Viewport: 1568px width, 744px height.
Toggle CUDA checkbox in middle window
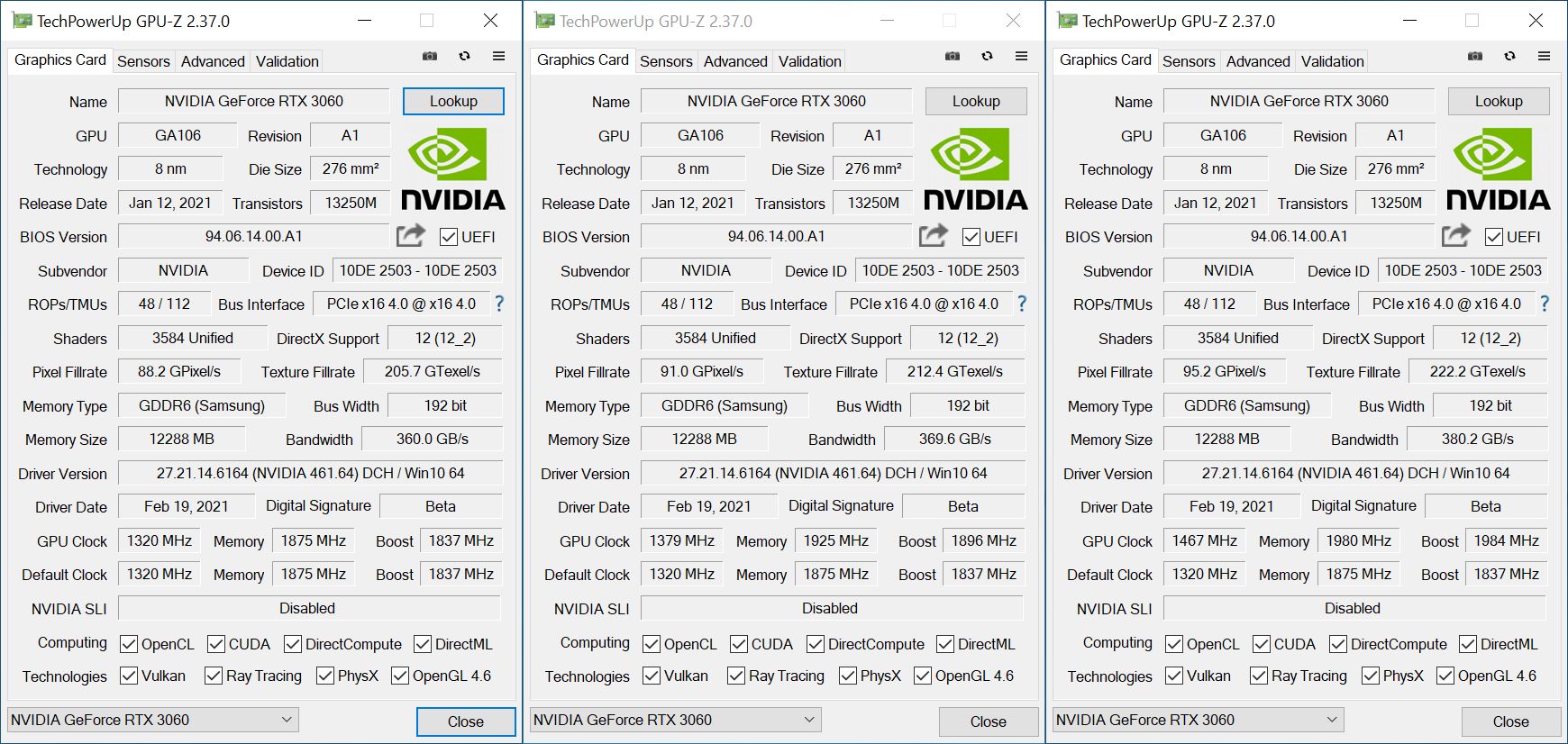[739, 644]
